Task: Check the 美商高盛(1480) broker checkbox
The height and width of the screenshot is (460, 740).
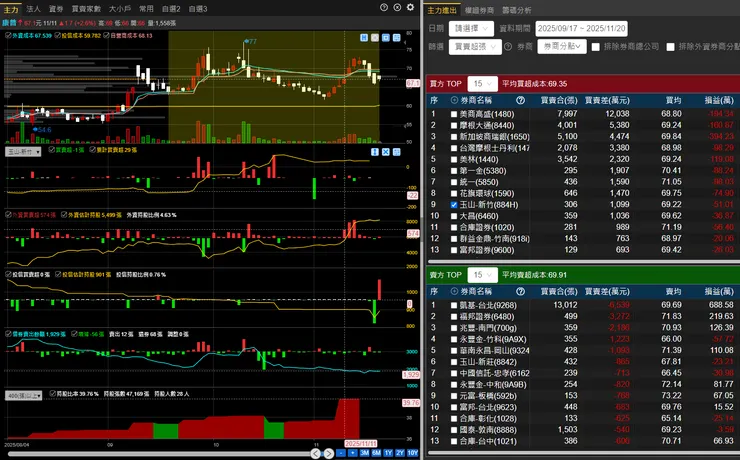Action: click(454, 114)
